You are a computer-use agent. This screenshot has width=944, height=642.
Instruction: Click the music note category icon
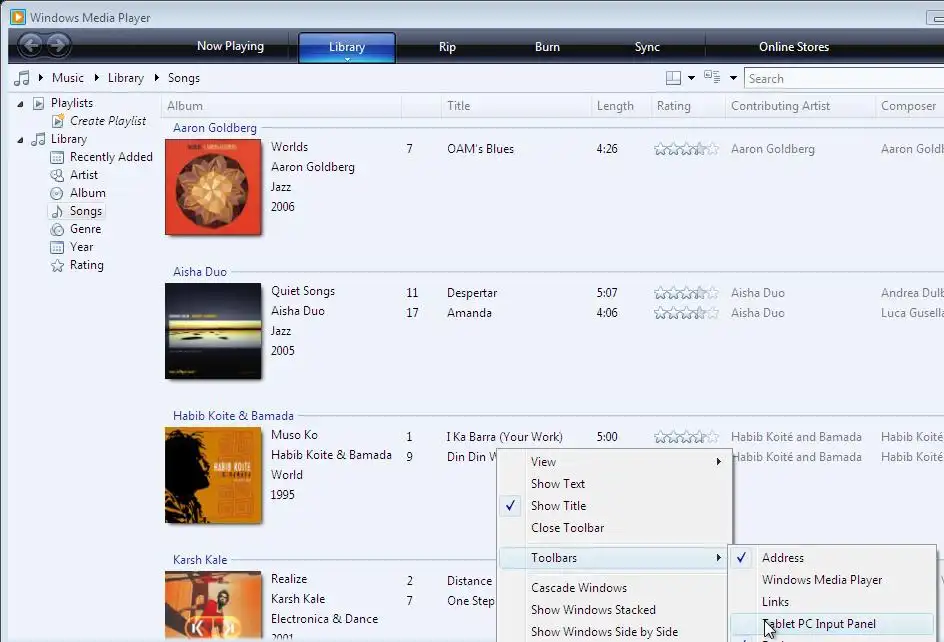[22, 78]
